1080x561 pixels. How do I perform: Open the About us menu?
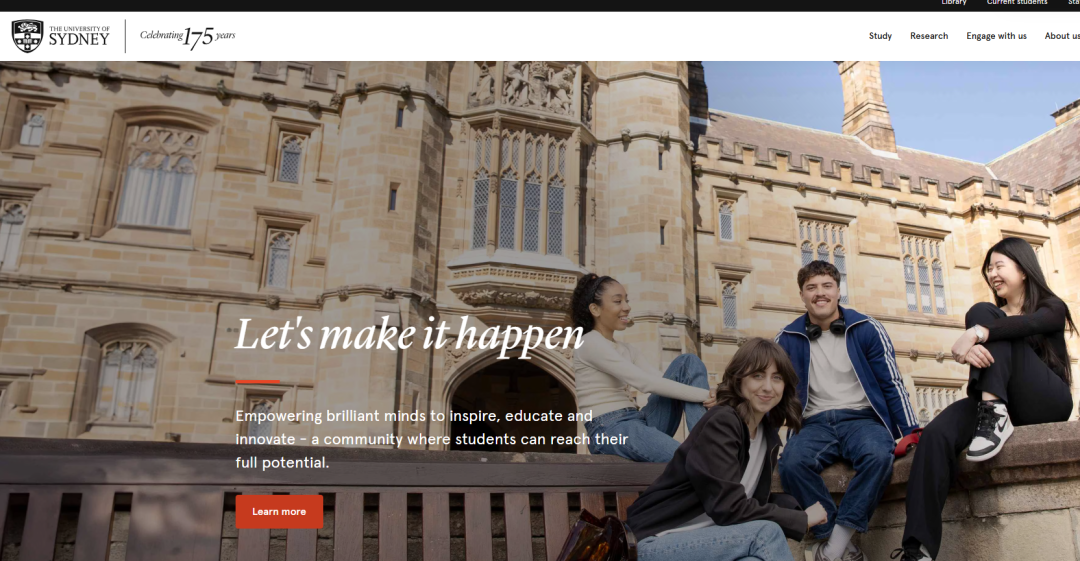1062,36
